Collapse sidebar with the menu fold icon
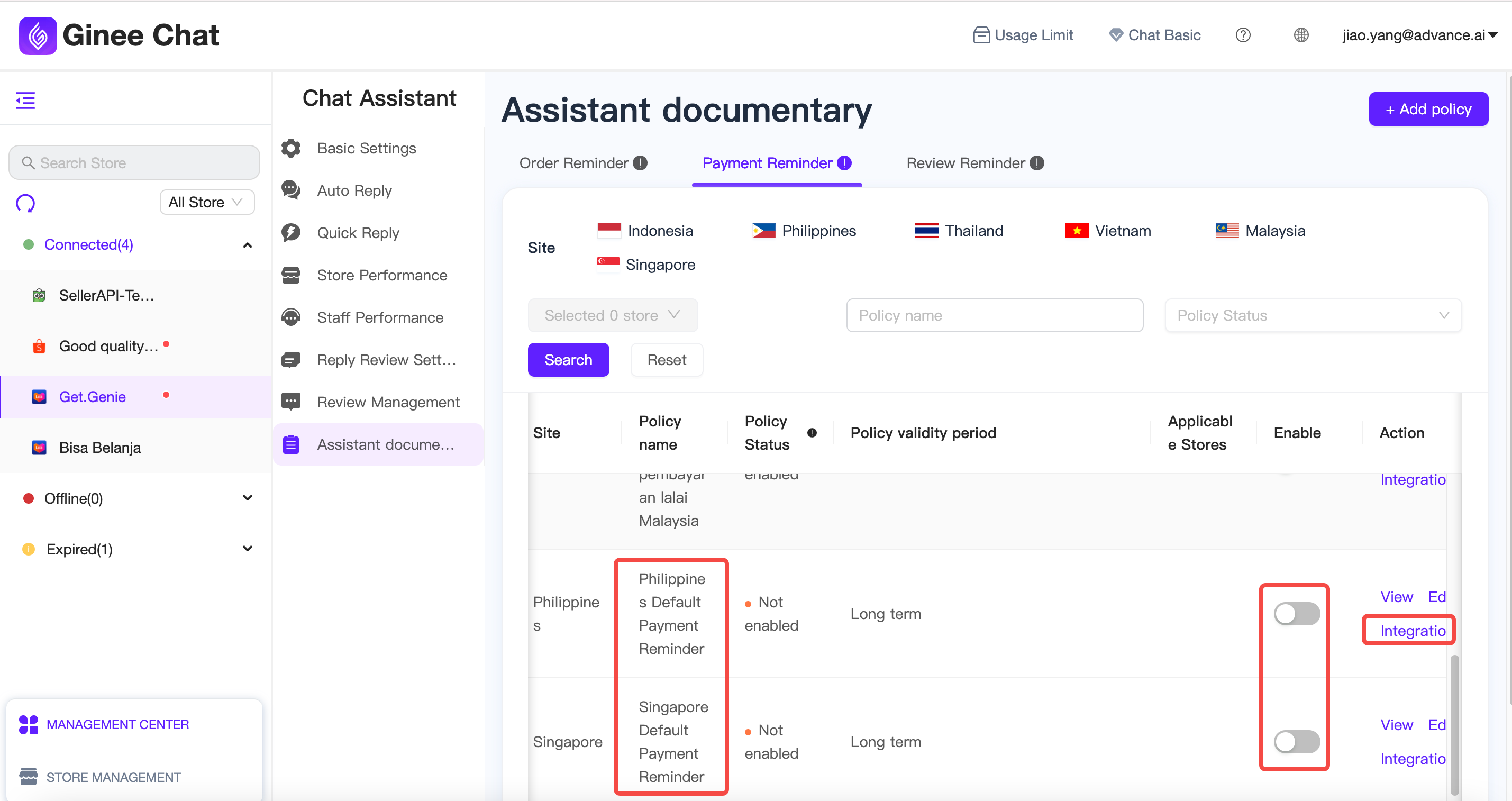This screenshot has height=801, width=1512. [25, 101]
